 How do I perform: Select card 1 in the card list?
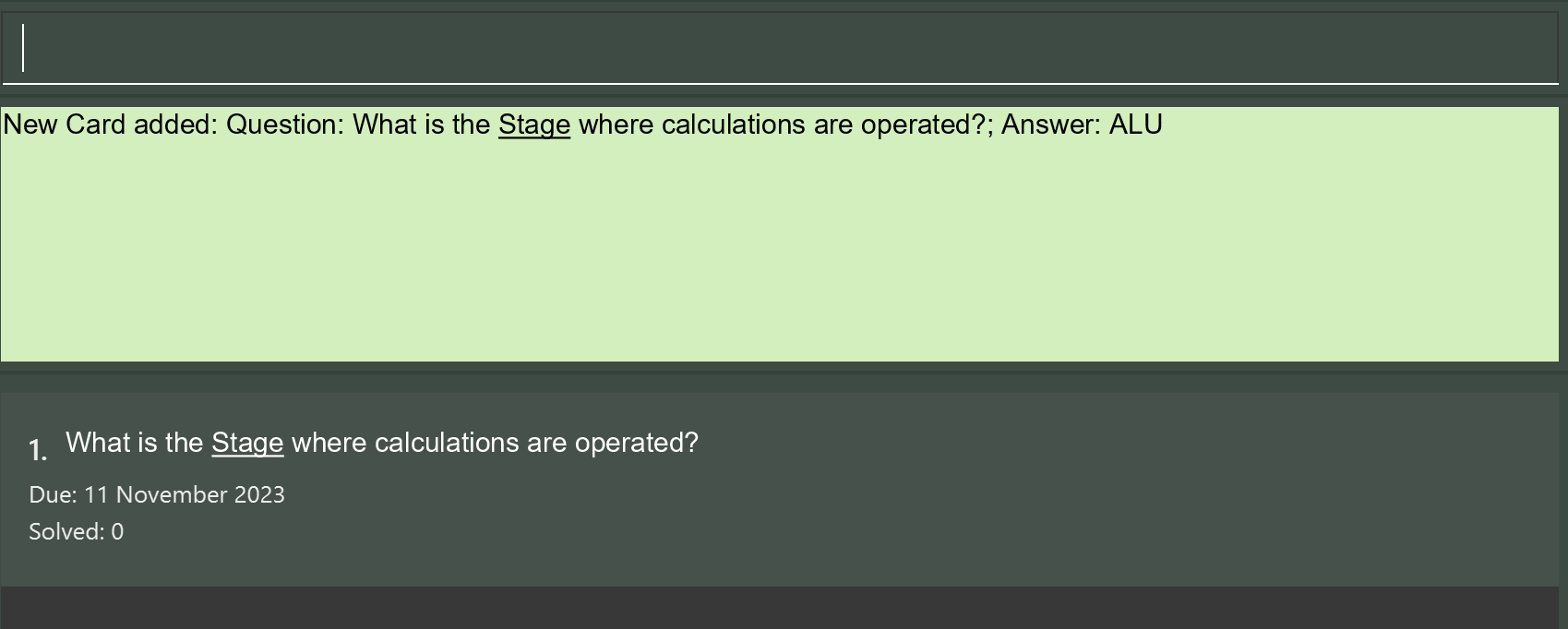(780, 490)
